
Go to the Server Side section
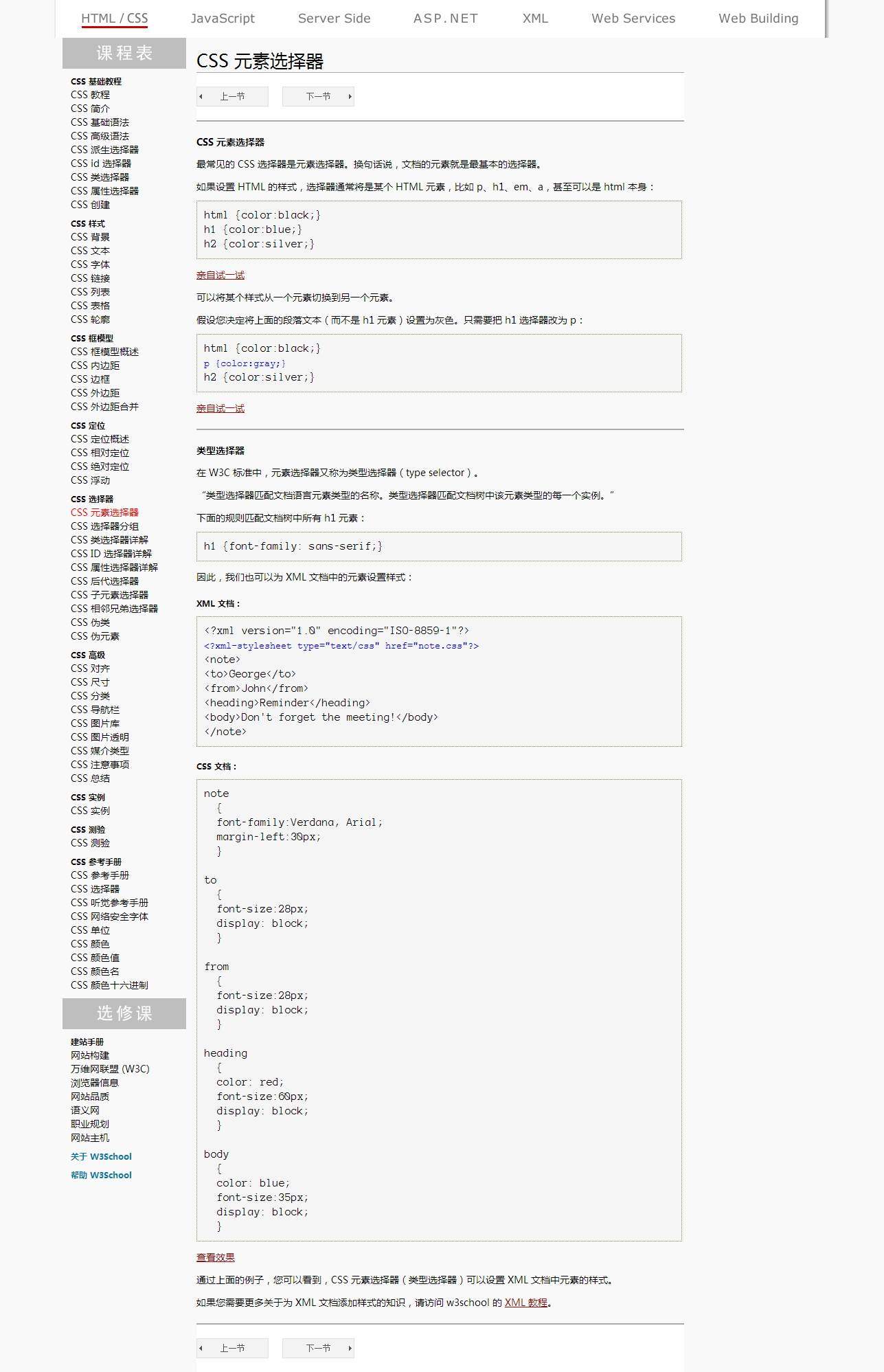click(335, 19)
